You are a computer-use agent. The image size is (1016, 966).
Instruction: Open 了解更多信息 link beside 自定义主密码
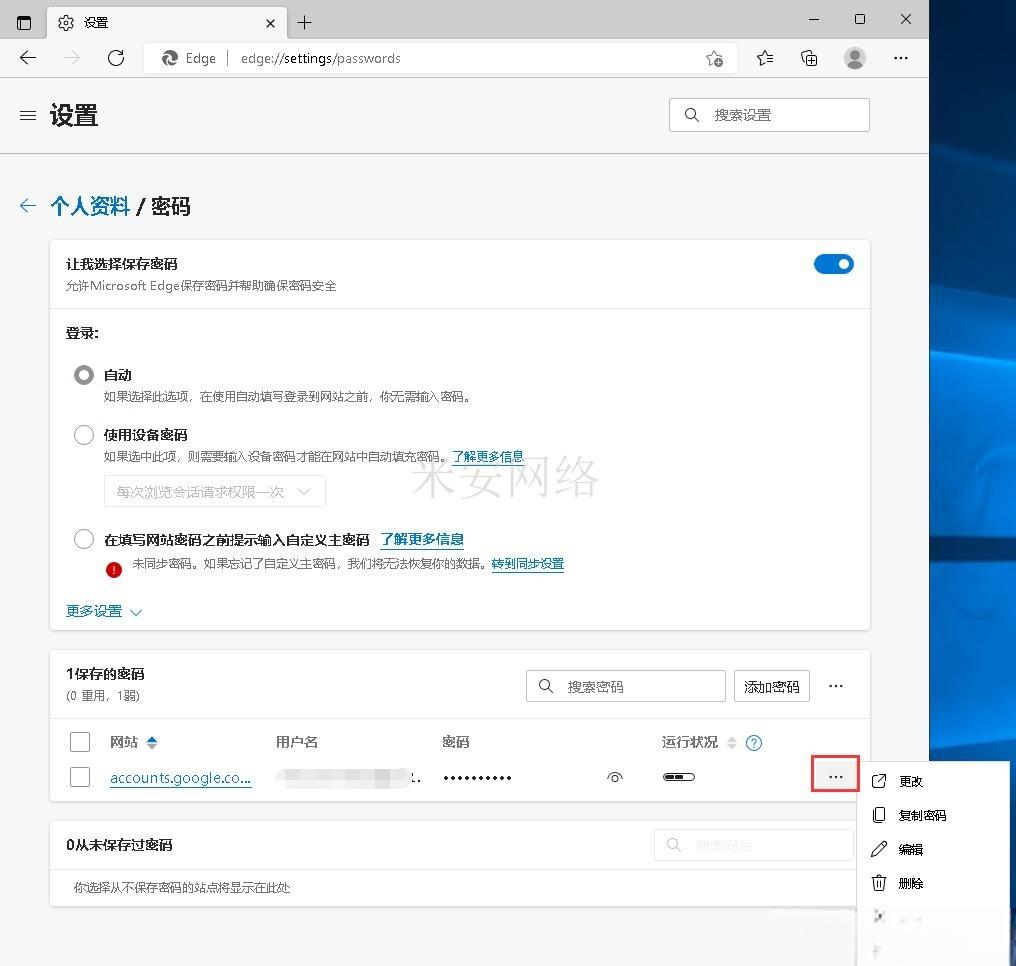[x=422, y=539]
